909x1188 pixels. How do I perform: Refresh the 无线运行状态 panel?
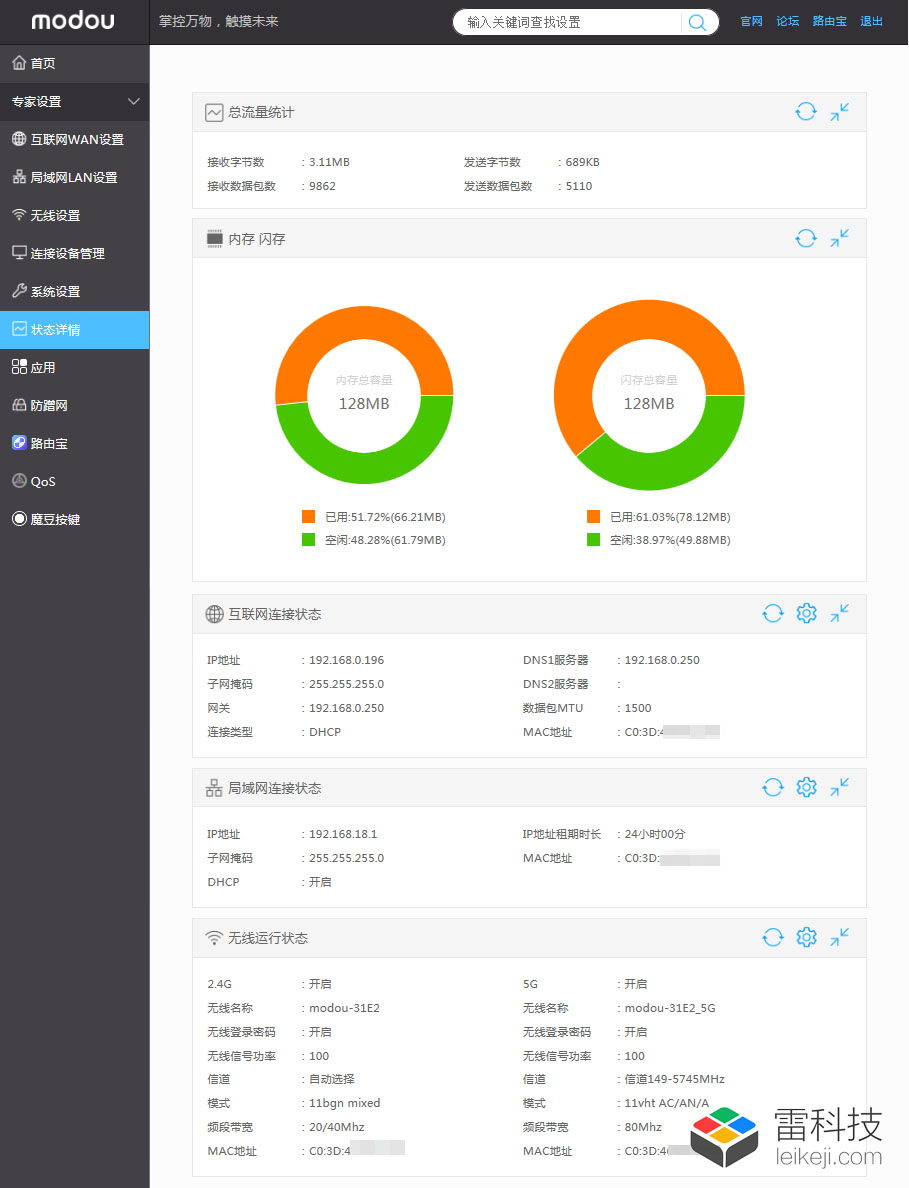point(772,937)
